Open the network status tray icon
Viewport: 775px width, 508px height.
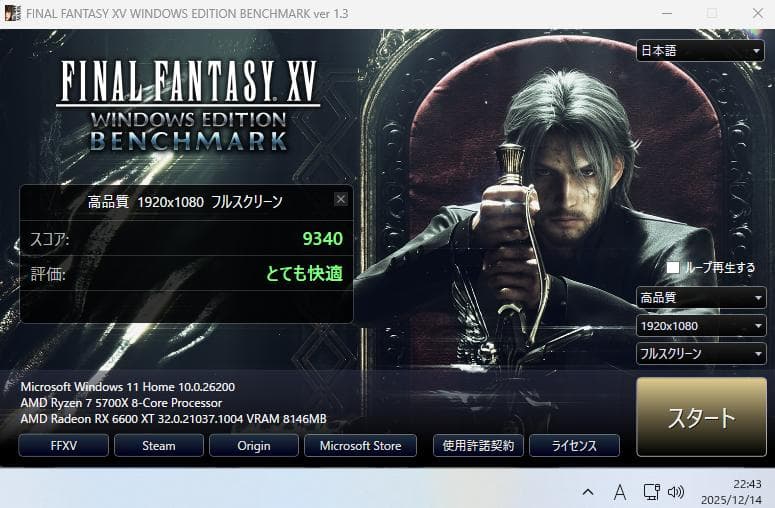coord(651,492)
